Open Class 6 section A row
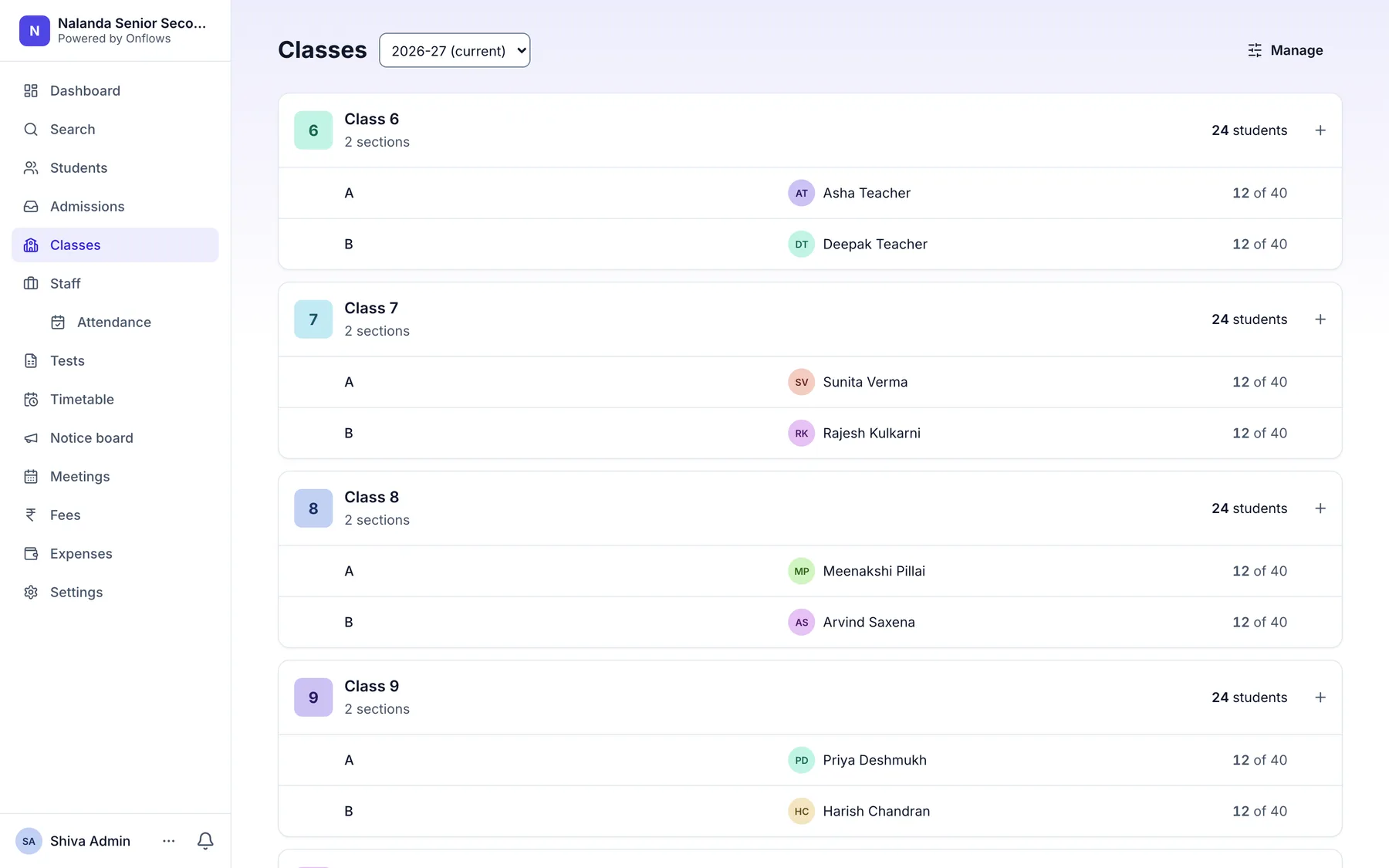Image resolution: width=1389 pixels, height=868 pixels. pos(810,193)
